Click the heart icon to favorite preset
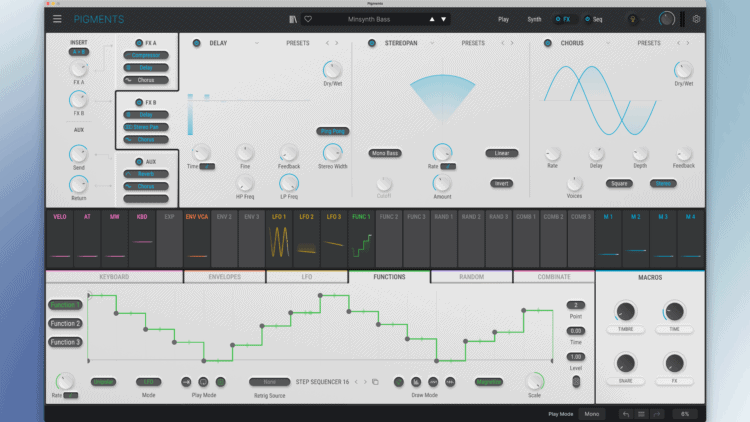Viewport: 750px width, 422px height. pyautogui.click(x=309, y=19)
